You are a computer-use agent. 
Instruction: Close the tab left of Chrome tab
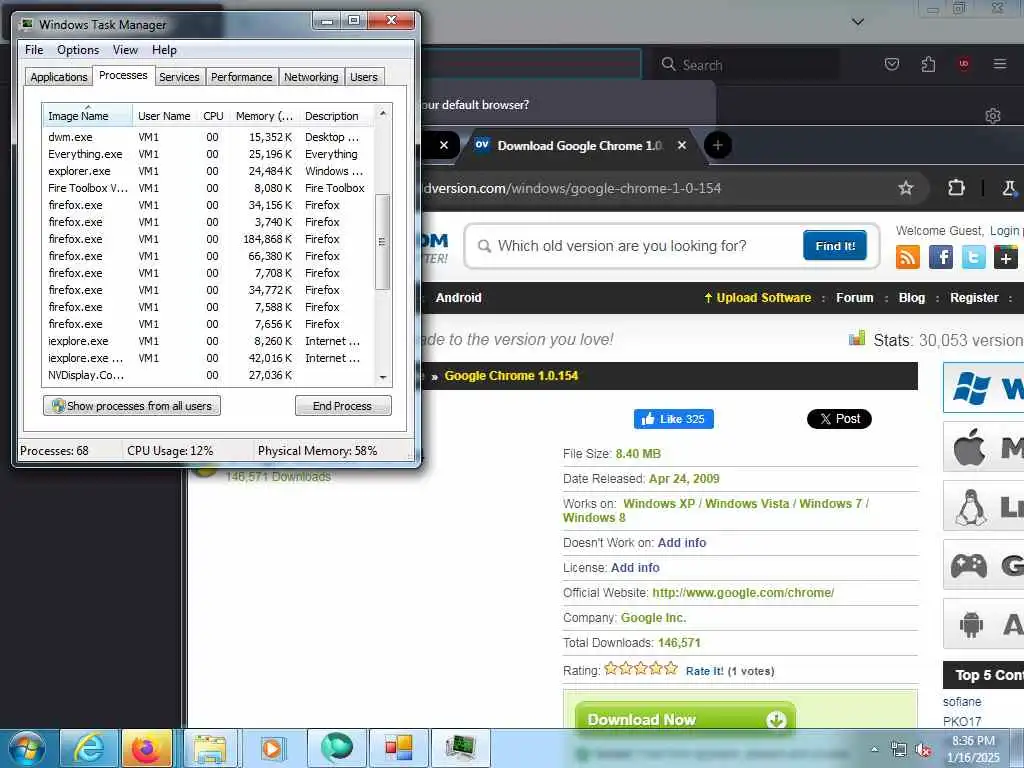443,145
